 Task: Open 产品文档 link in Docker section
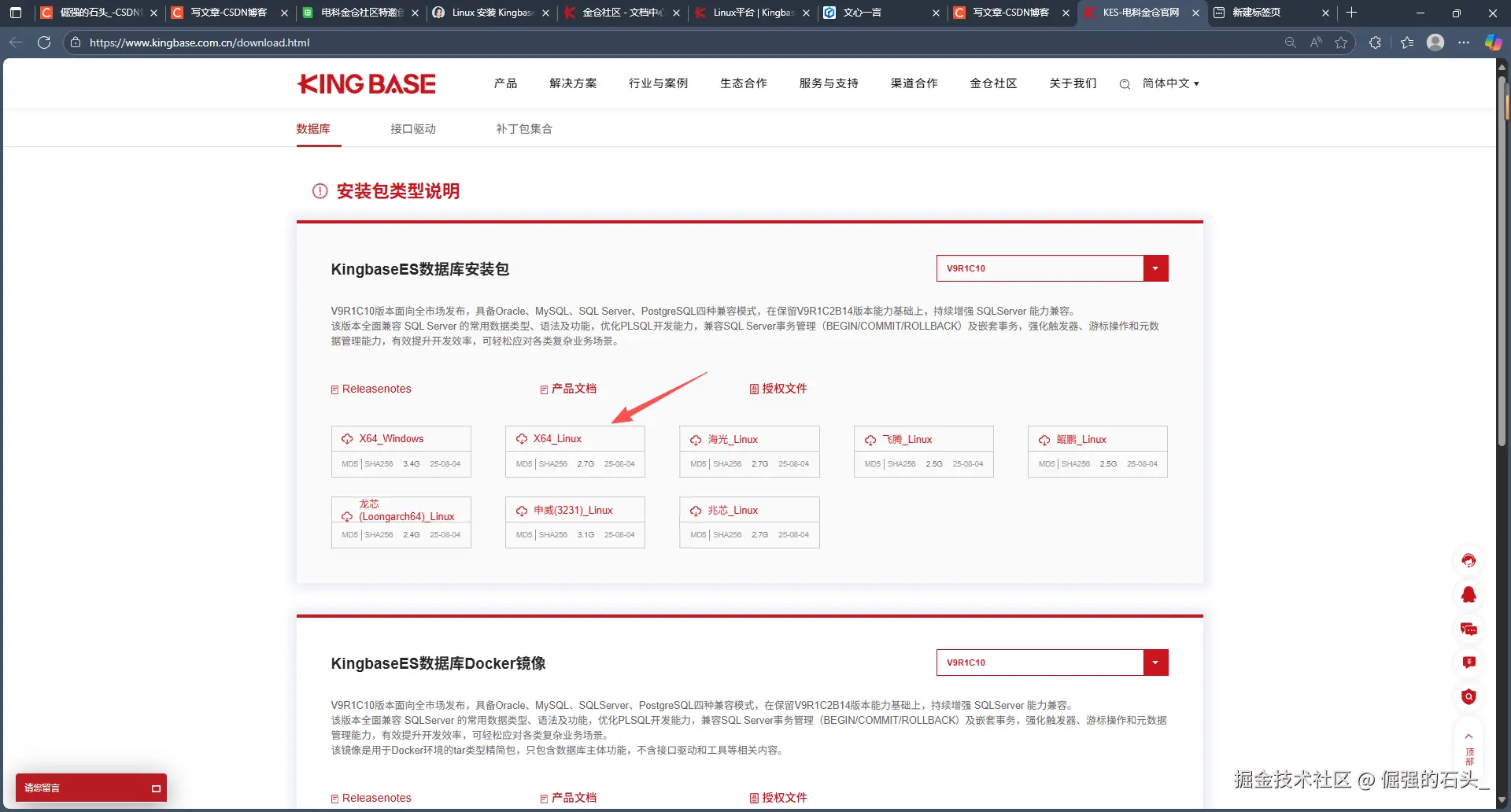pos(568,798)
